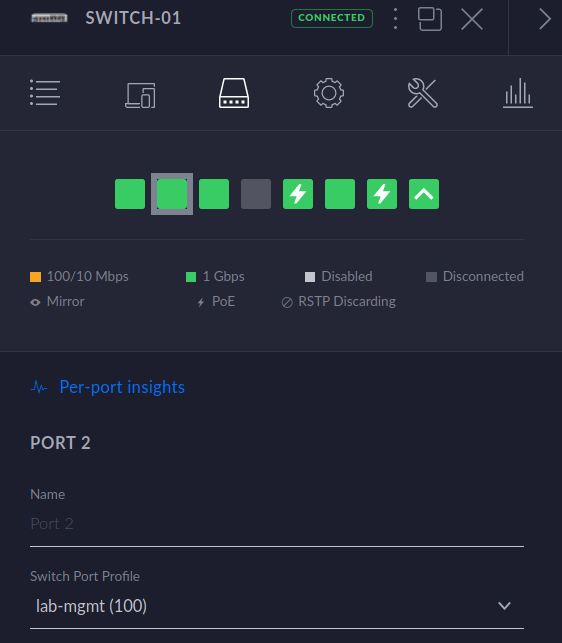Select the highlighted port 2 square
This screenshot has width=562, height=643.
pos(172,194)
